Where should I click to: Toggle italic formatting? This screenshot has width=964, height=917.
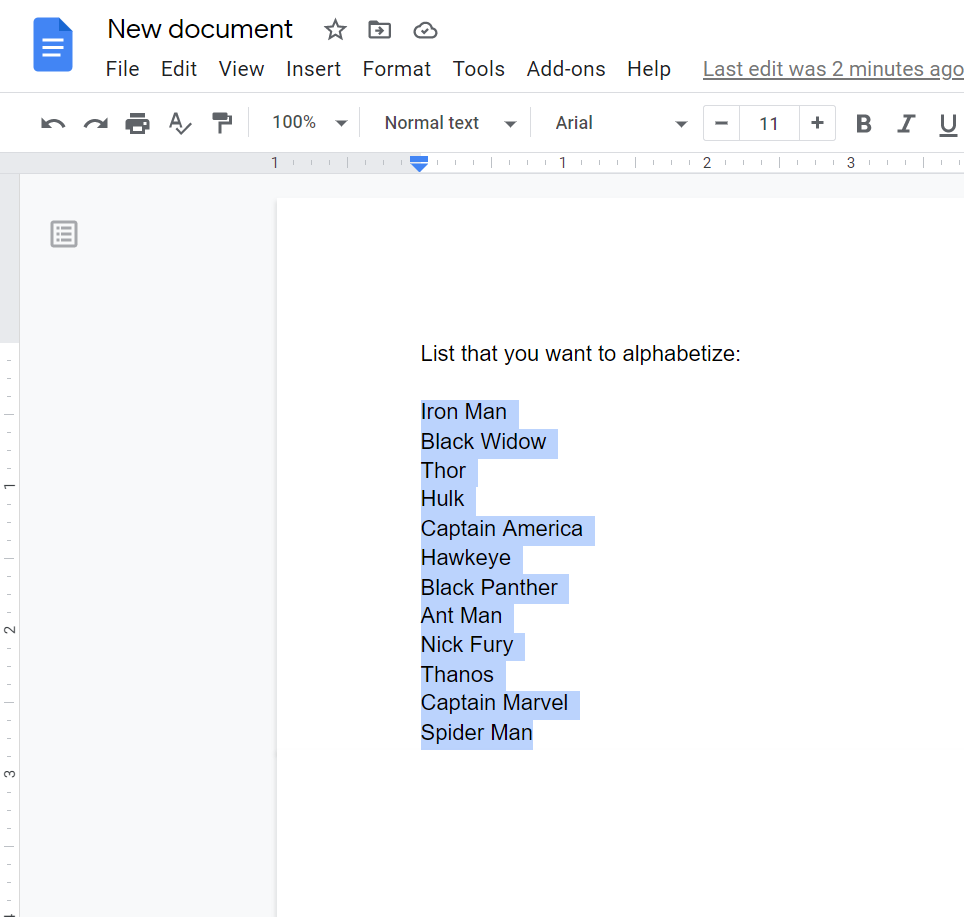click(x=906, y=124)
